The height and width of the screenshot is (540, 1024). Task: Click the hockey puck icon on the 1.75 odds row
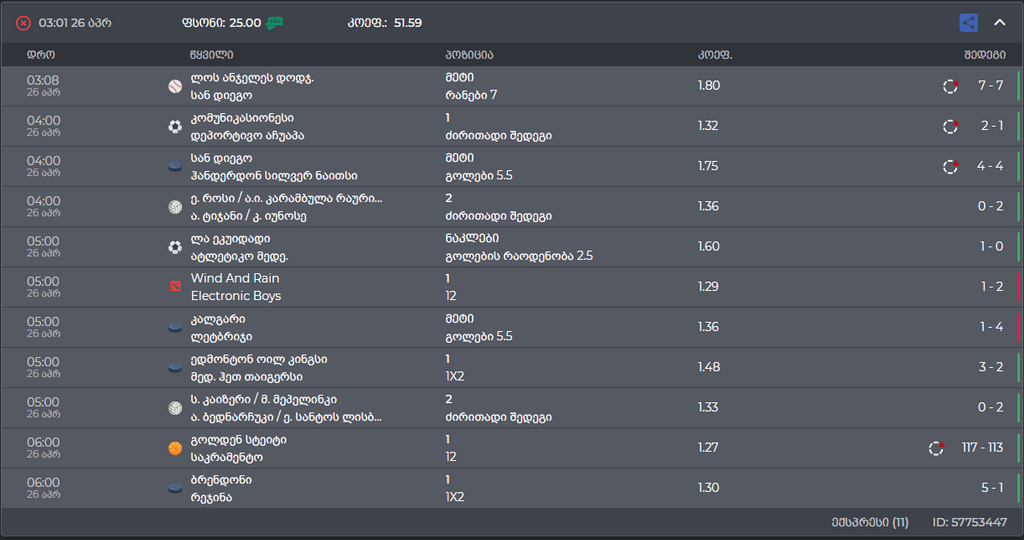(175, 166)
